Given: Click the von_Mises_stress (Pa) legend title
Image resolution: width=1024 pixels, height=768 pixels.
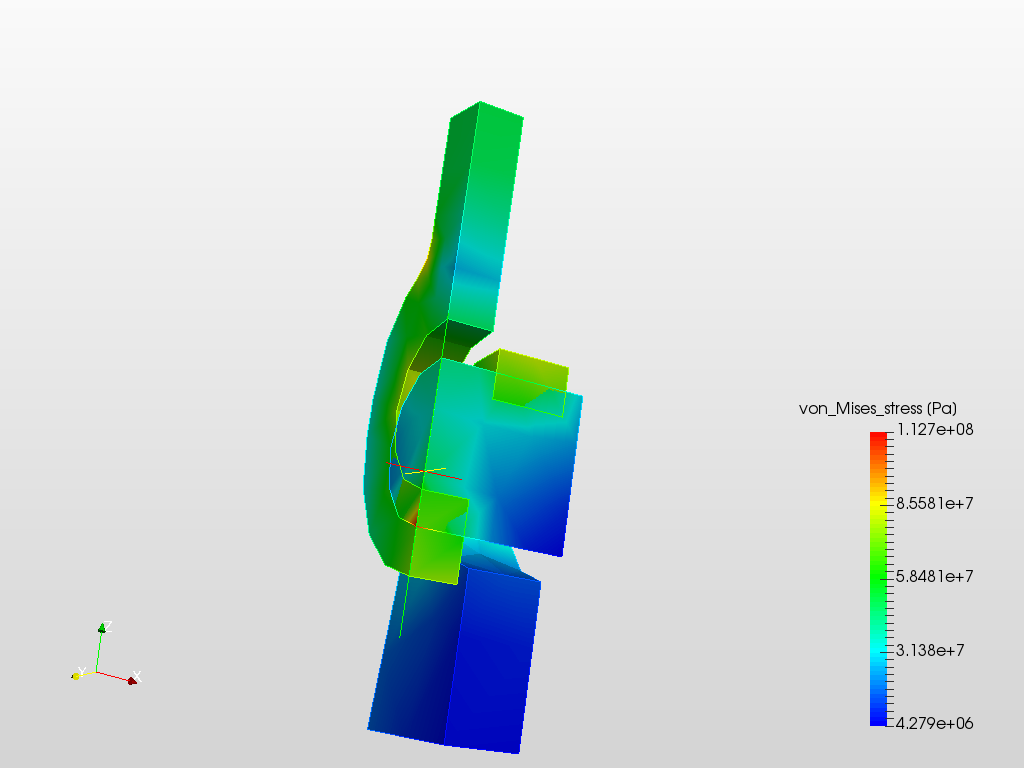Looking at the screenshot, I should point(878,409).
